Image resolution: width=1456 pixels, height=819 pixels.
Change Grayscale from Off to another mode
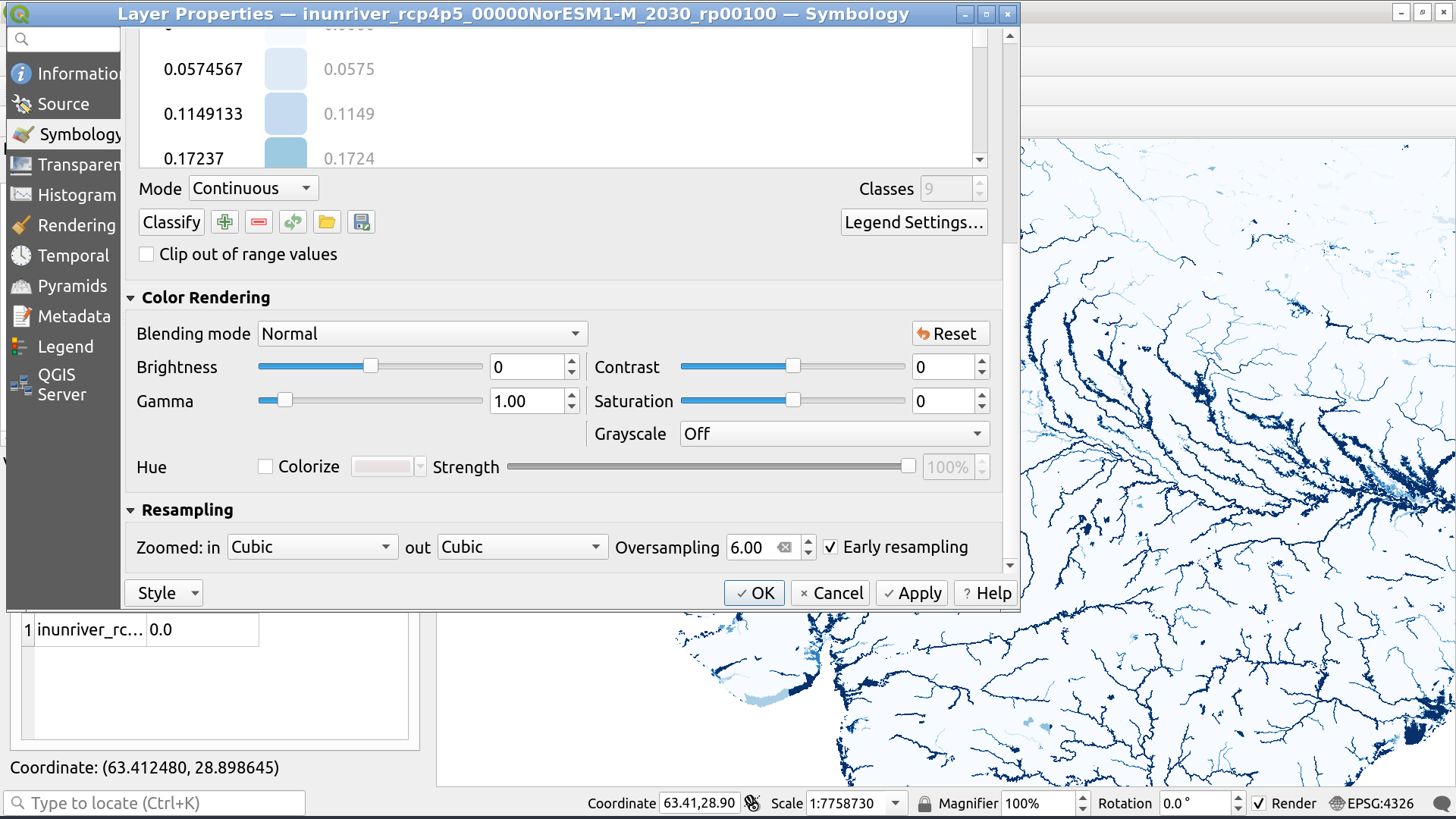(x=833, y=434)
